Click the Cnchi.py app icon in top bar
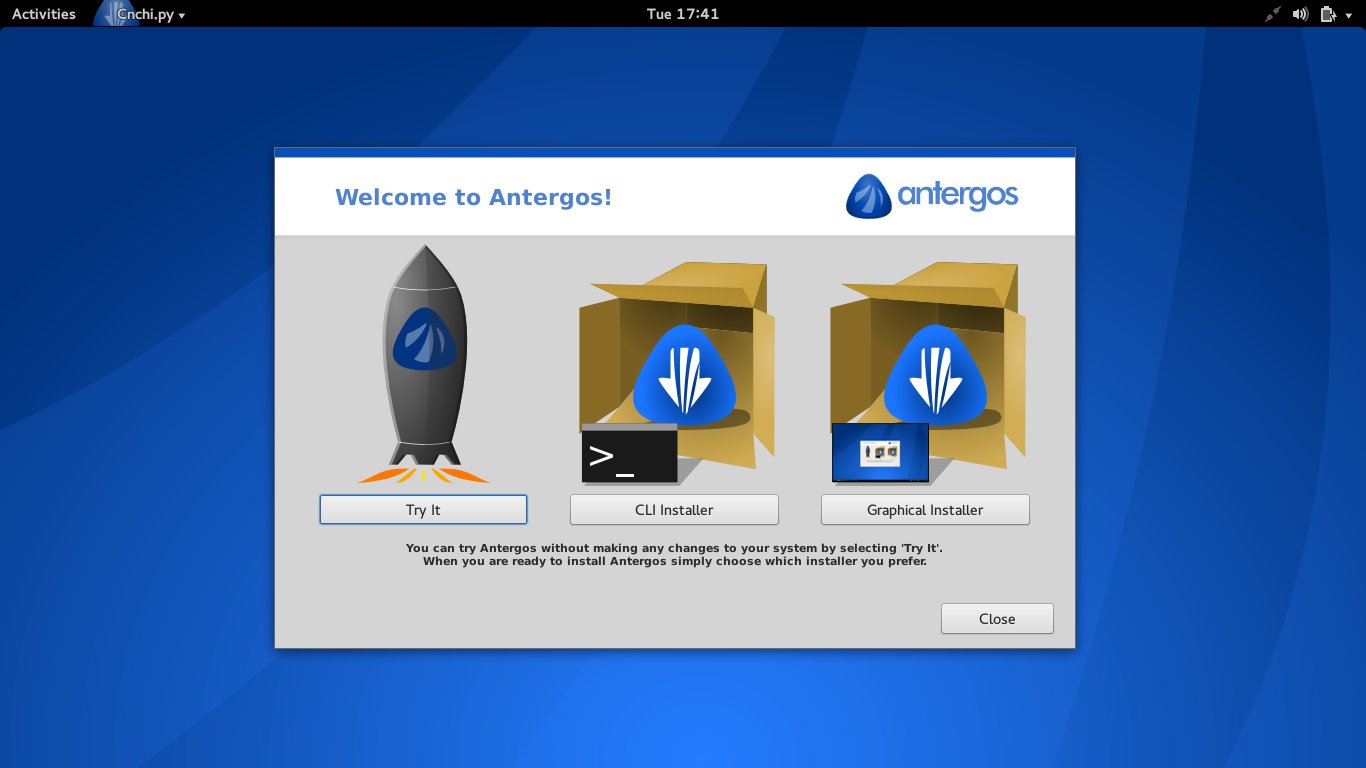 (x=114, y=14)
